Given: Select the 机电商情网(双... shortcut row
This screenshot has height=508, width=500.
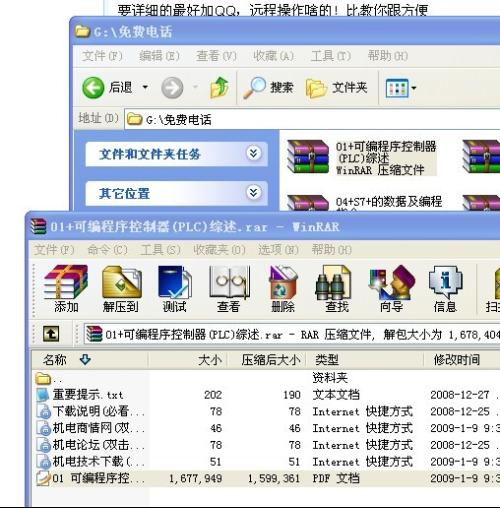Looking at the screenshot, I should pyautogui.click(x=266, y=428).
